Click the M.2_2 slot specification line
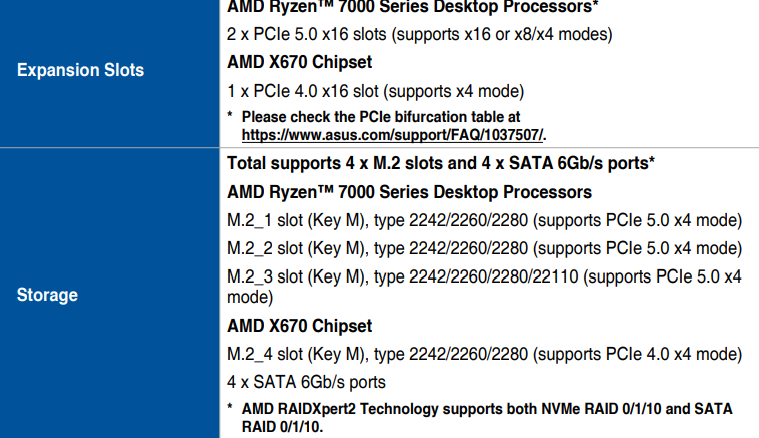This screenshot has height=438, width=759. point(485,248)
